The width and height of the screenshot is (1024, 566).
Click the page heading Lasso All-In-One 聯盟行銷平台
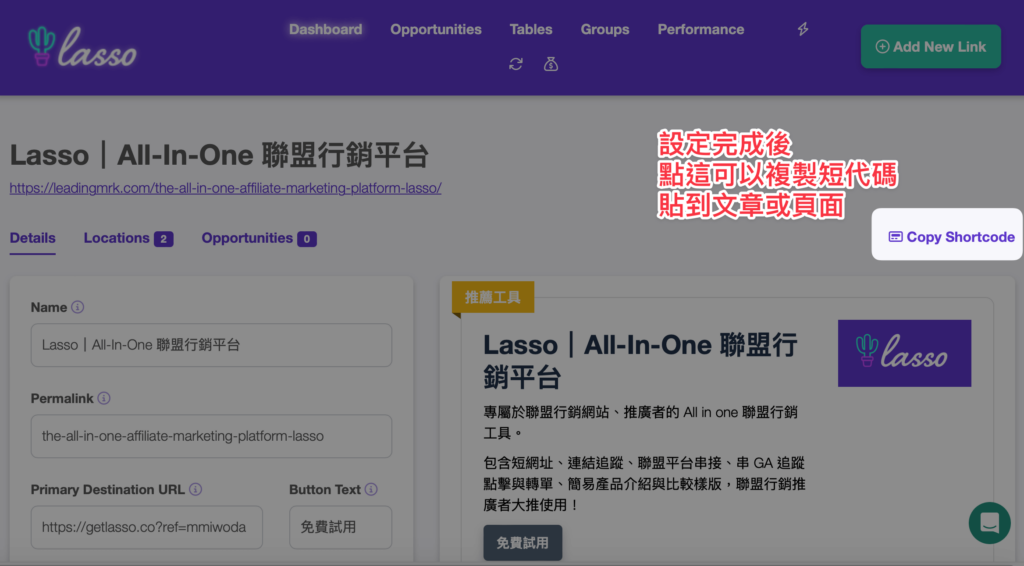tap(219, 155)
